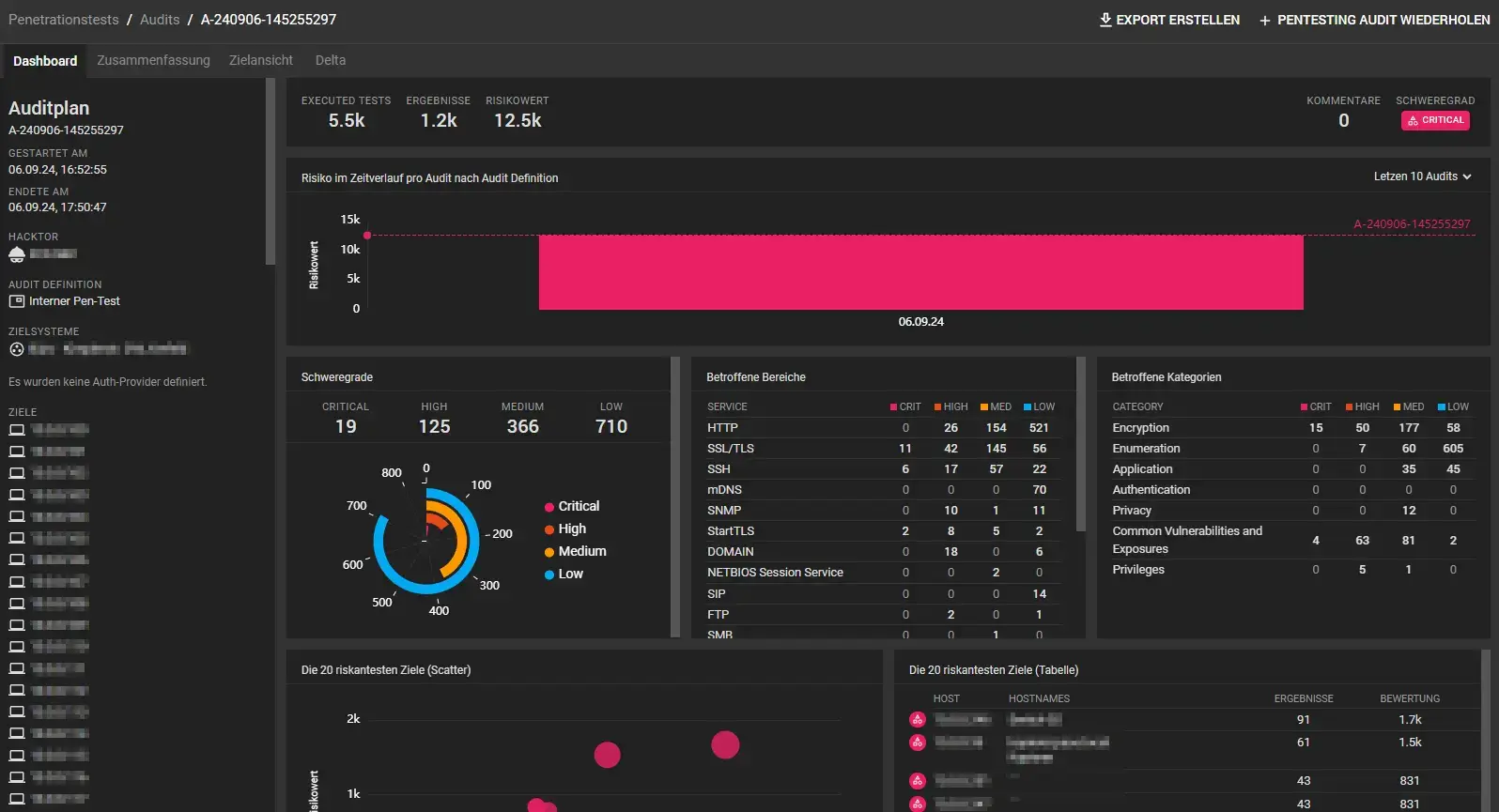The width and height of the screenshot is (1499, 812).
Task: Go to Audits breadcrumb
Action: tap(160, 20)
